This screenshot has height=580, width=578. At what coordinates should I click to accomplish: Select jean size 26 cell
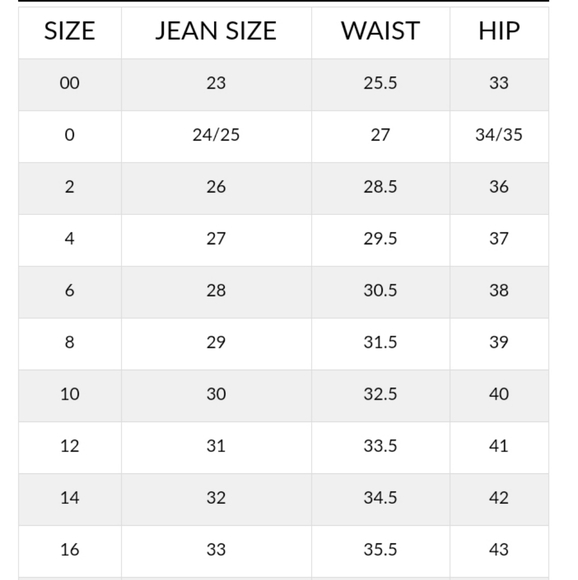[x=216, y=186]
